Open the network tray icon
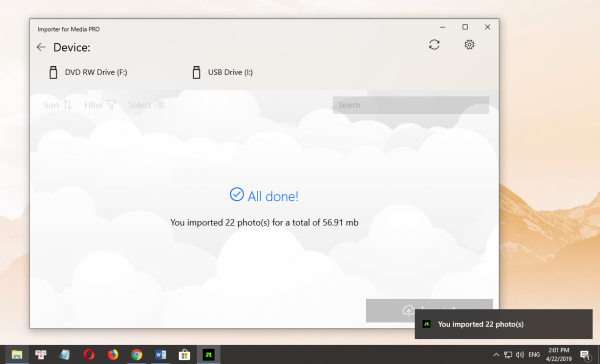Viewport: 600px width, 364px height. 508,355
